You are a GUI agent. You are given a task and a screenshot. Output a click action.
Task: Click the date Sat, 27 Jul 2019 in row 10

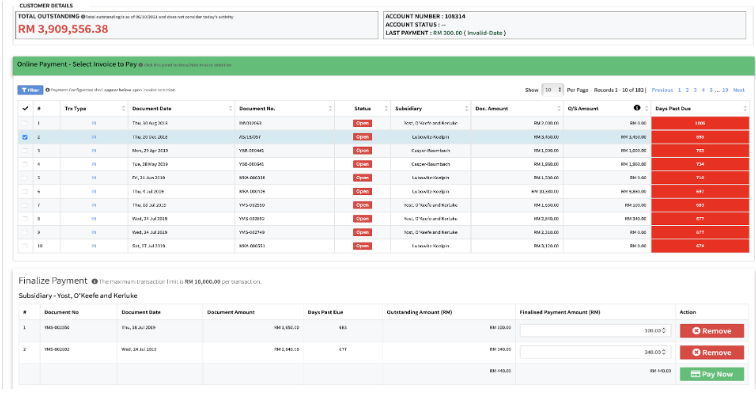click(x=148, y=246)
